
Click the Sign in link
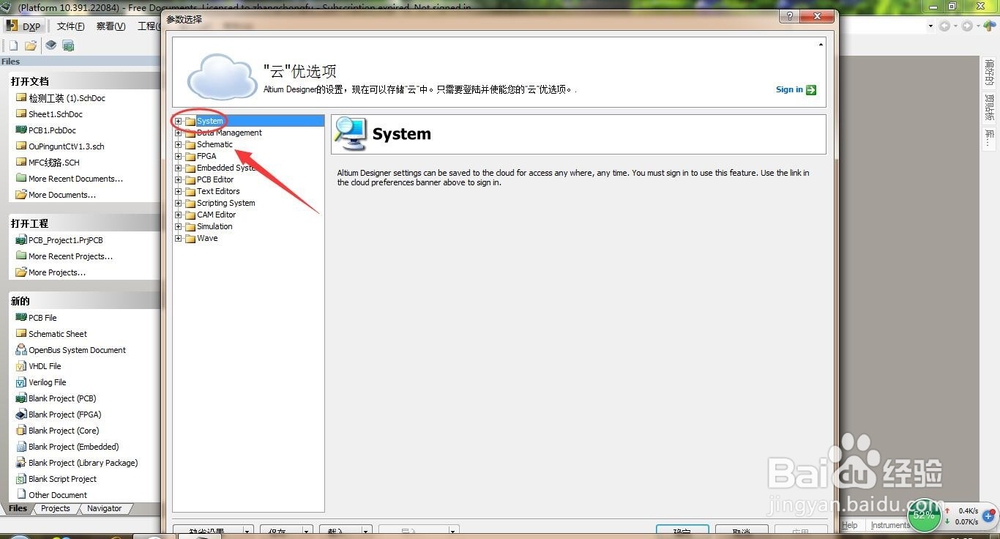(789, 89)
